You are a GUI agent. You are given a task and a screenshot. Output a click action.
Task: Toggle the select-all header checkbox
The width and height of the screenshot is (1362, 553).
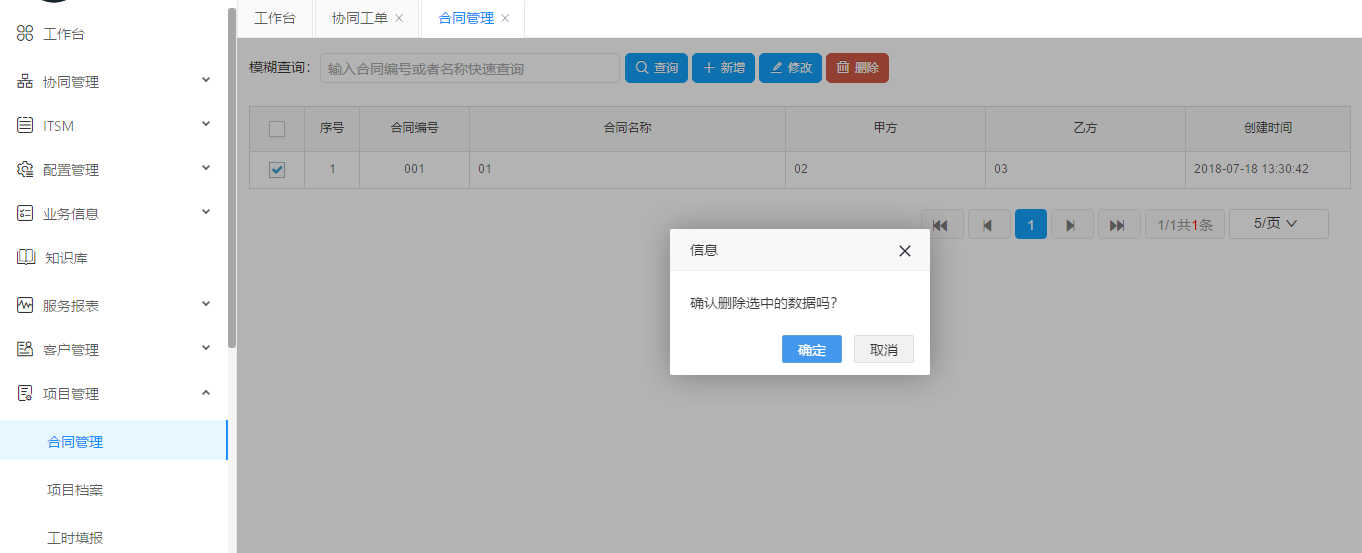point(277,129)
